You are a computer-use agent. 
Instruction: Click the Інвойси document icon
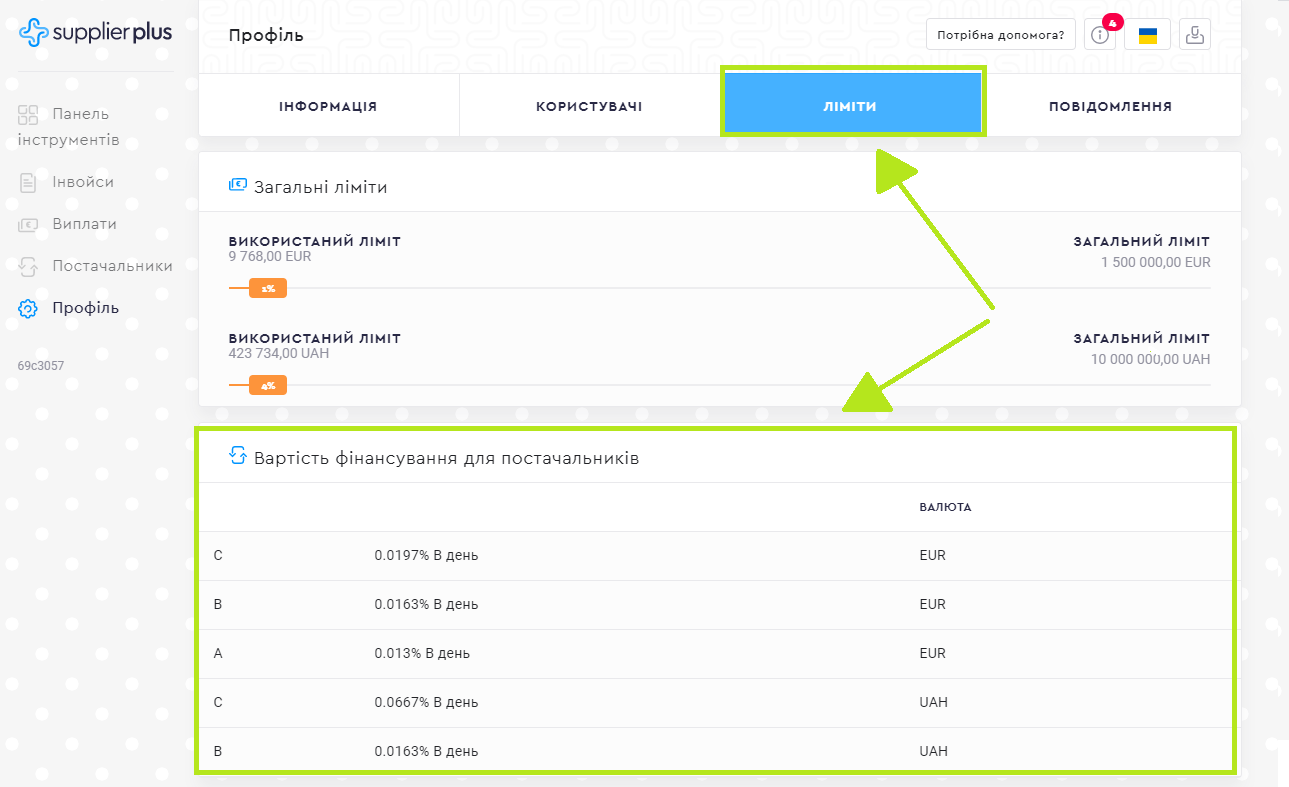[x=29, y=183]
